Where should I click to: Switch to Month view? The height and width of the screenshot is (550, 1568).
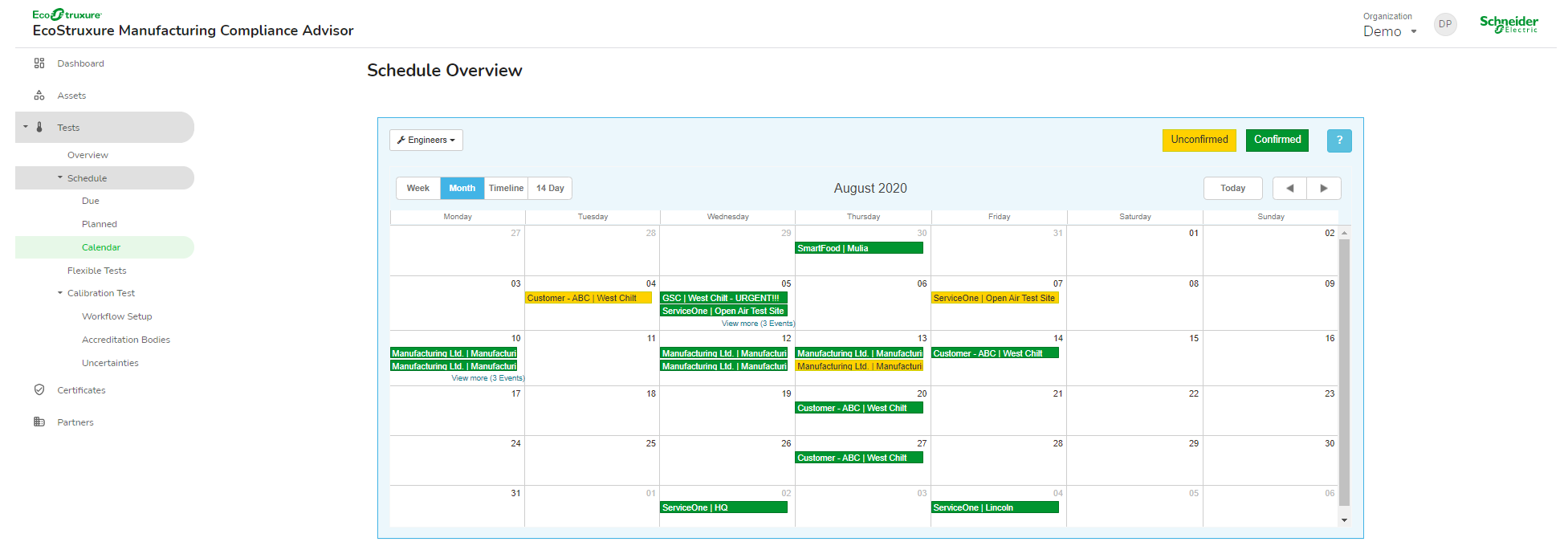(462, 188)
